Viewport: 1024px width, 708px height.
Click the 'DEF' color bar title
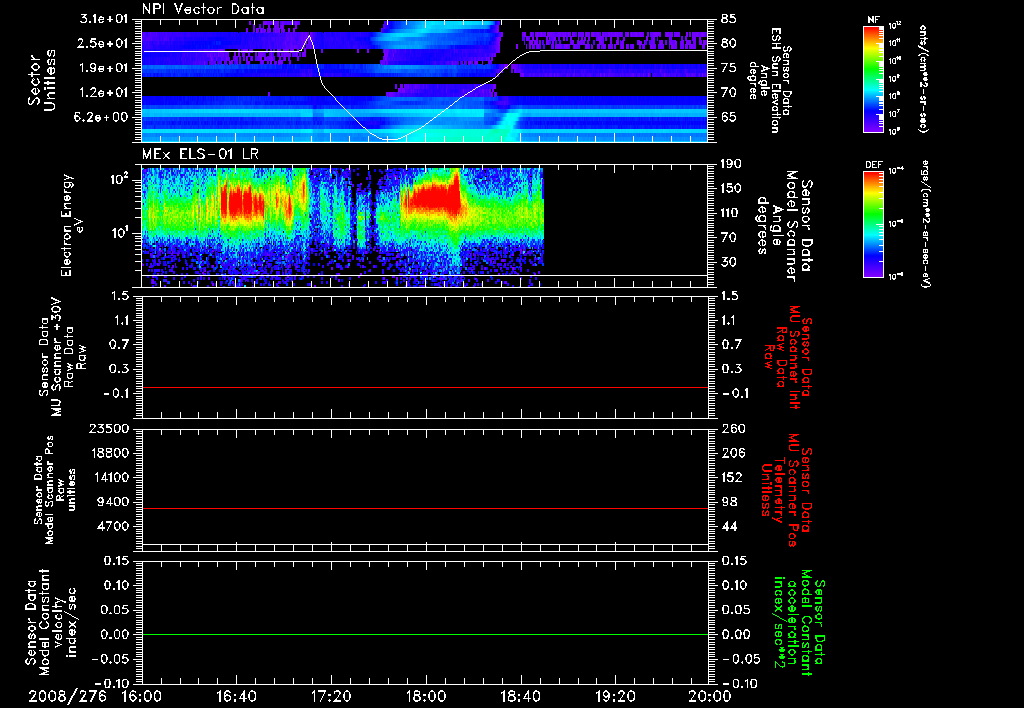click(874, 165)
